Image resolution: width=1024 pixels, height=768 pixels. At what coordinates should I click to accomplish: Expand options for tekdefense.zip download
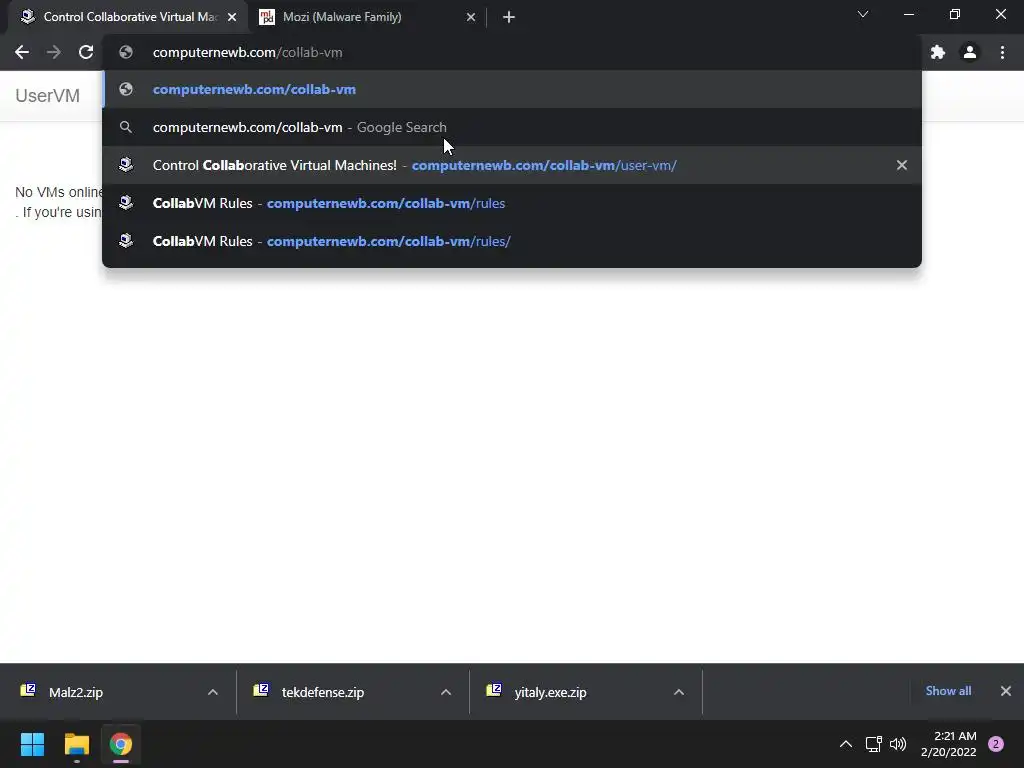[x=446, y=692]
